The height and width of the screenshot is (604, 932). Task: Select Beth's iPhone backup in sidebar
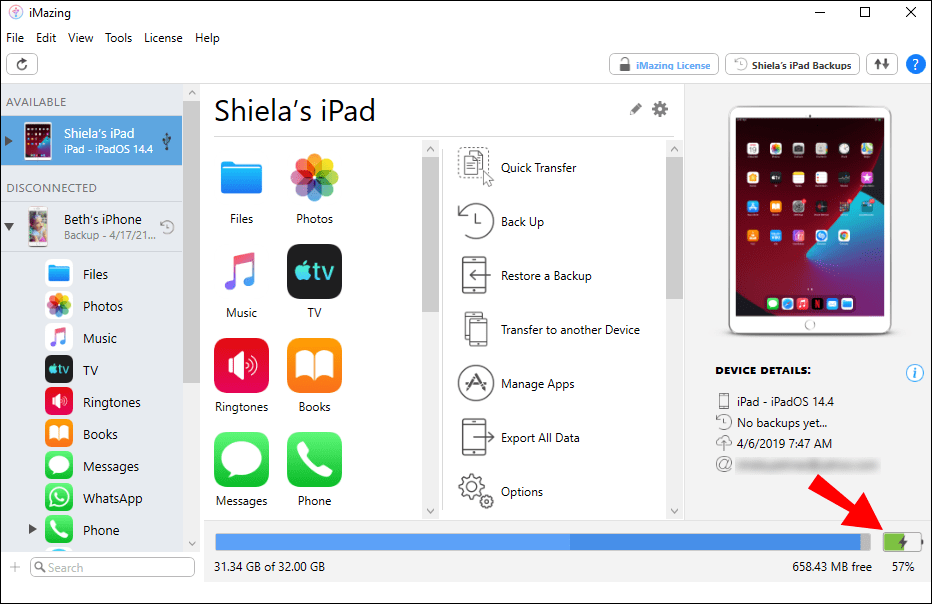click(x=92, y=226)
